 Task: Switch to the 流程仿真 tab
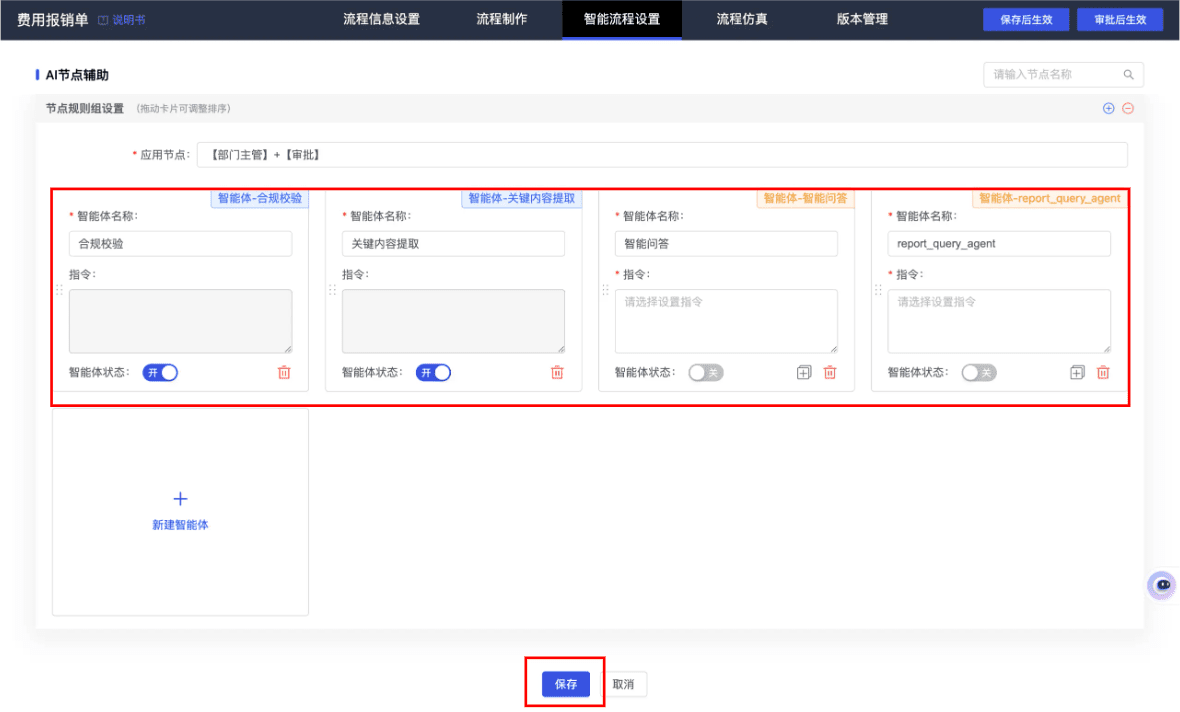[742, 20]
